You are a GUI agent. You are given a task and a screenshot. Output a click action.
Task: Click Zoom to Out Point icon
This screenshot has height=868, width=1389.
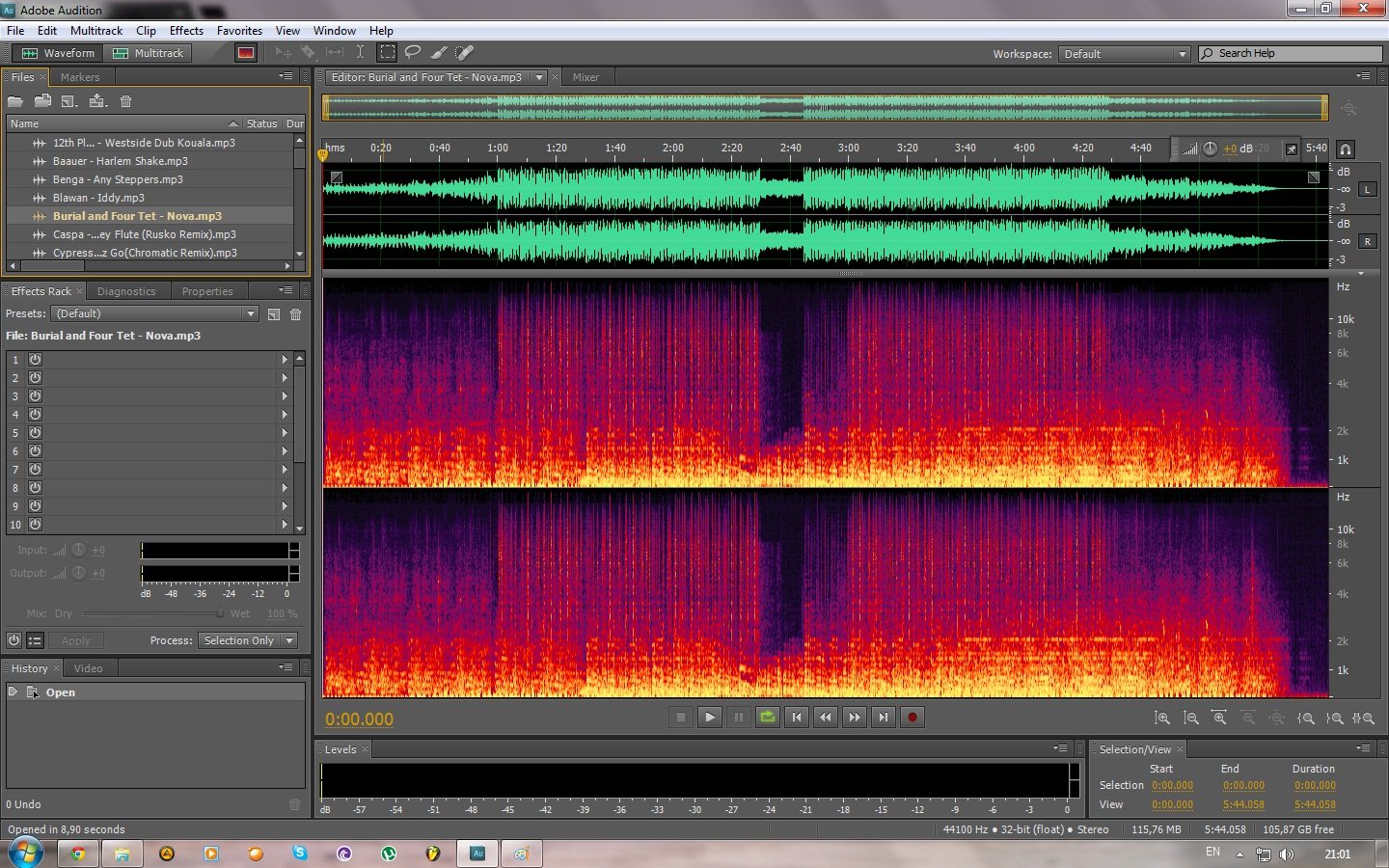1335,719
